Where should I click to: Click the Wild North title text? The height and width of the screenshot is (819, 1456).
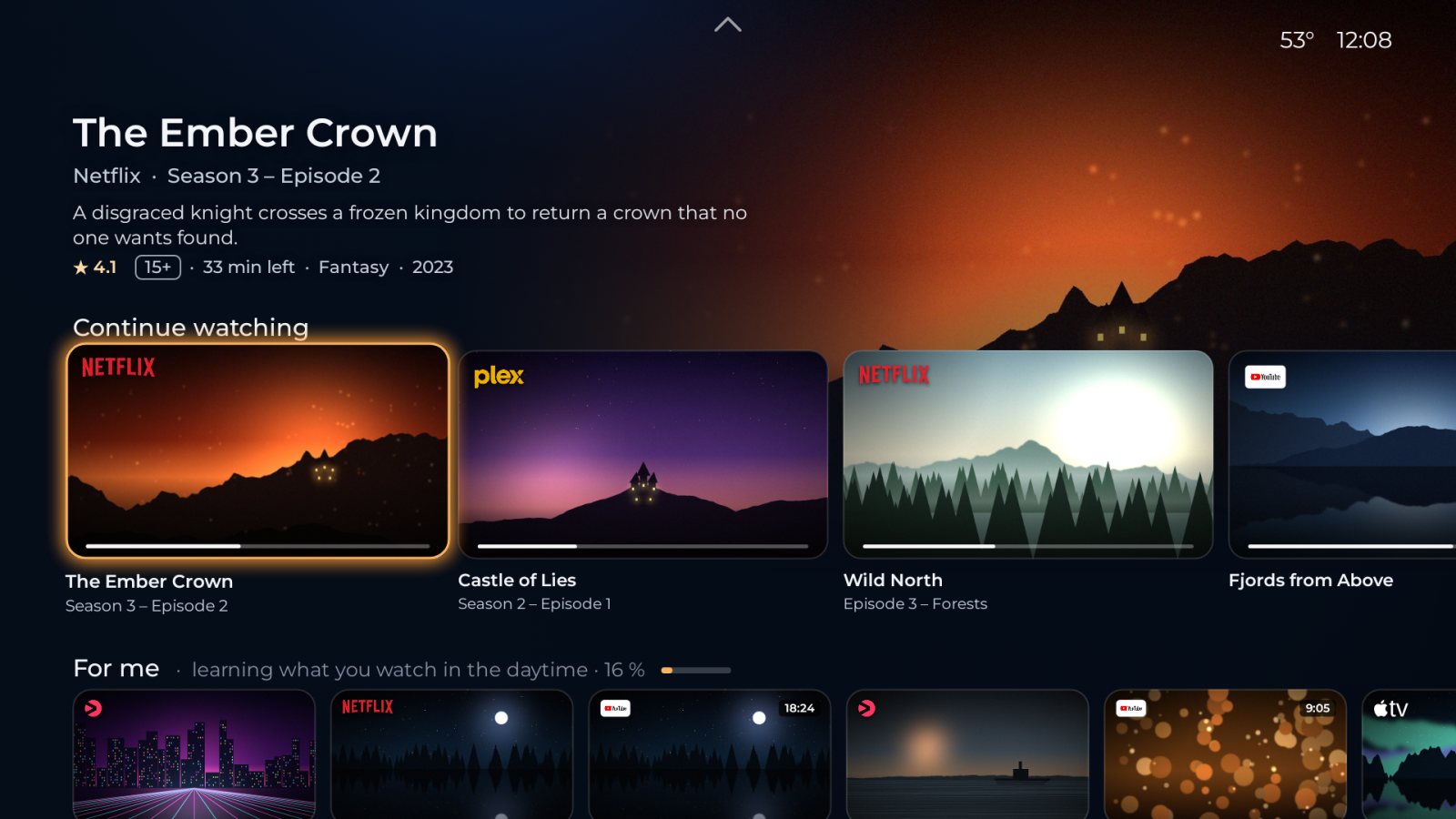tap(893, 580)
